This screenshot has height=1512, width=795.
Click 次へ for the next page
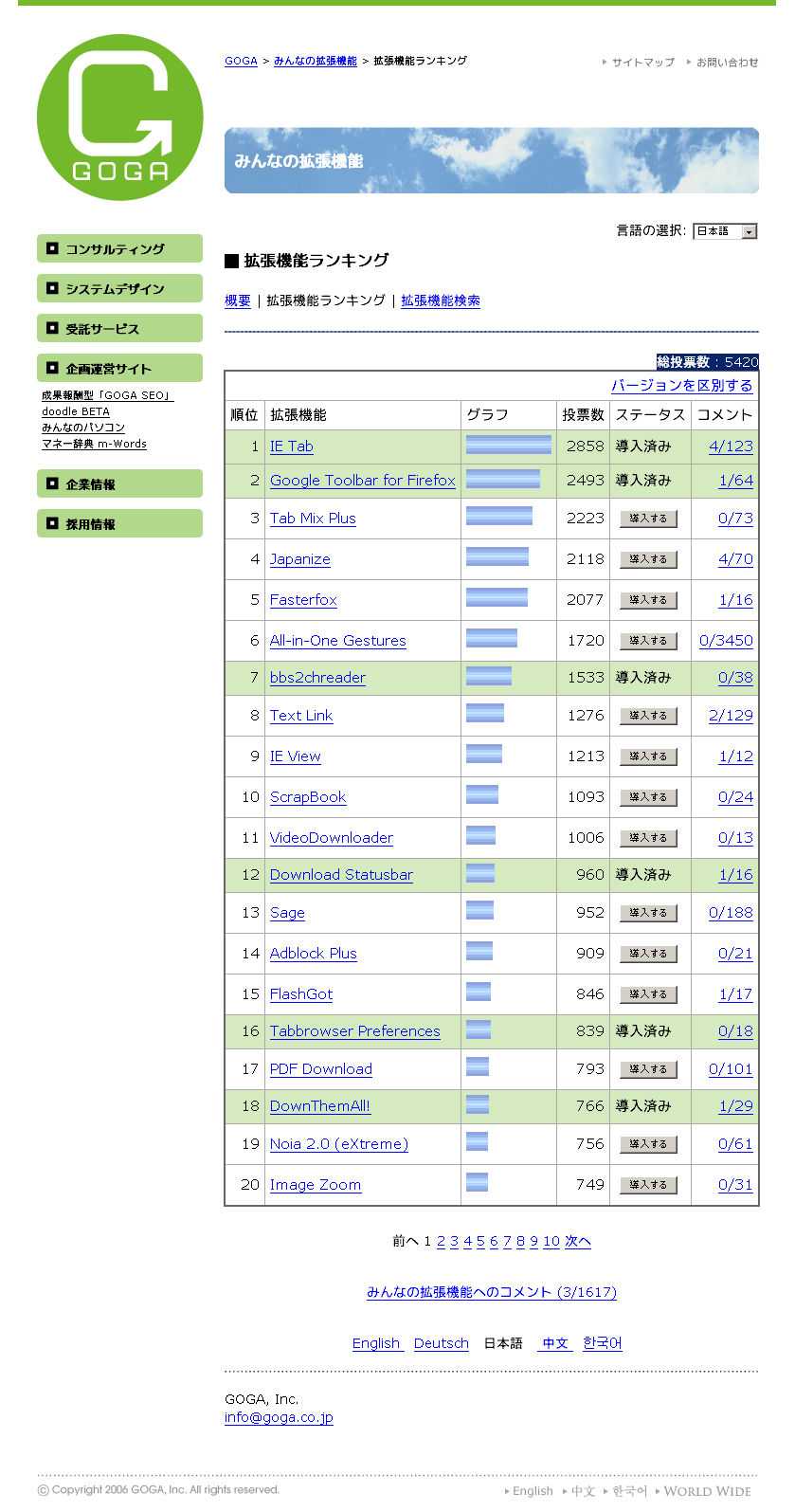pos(578,1241)
